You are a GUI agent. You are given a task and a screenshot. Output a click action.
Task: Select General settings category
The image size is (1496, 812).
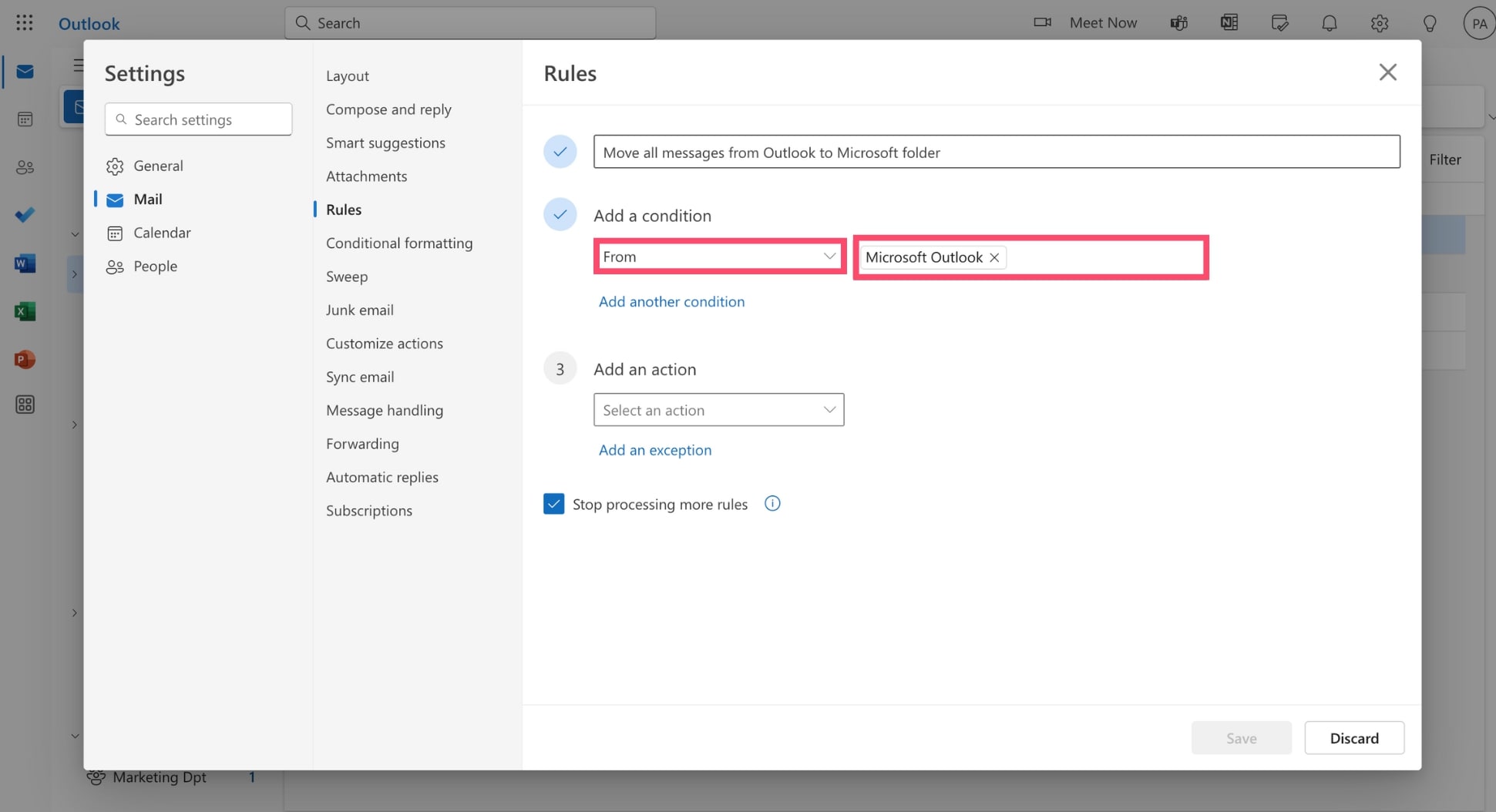tap(158, 166)
